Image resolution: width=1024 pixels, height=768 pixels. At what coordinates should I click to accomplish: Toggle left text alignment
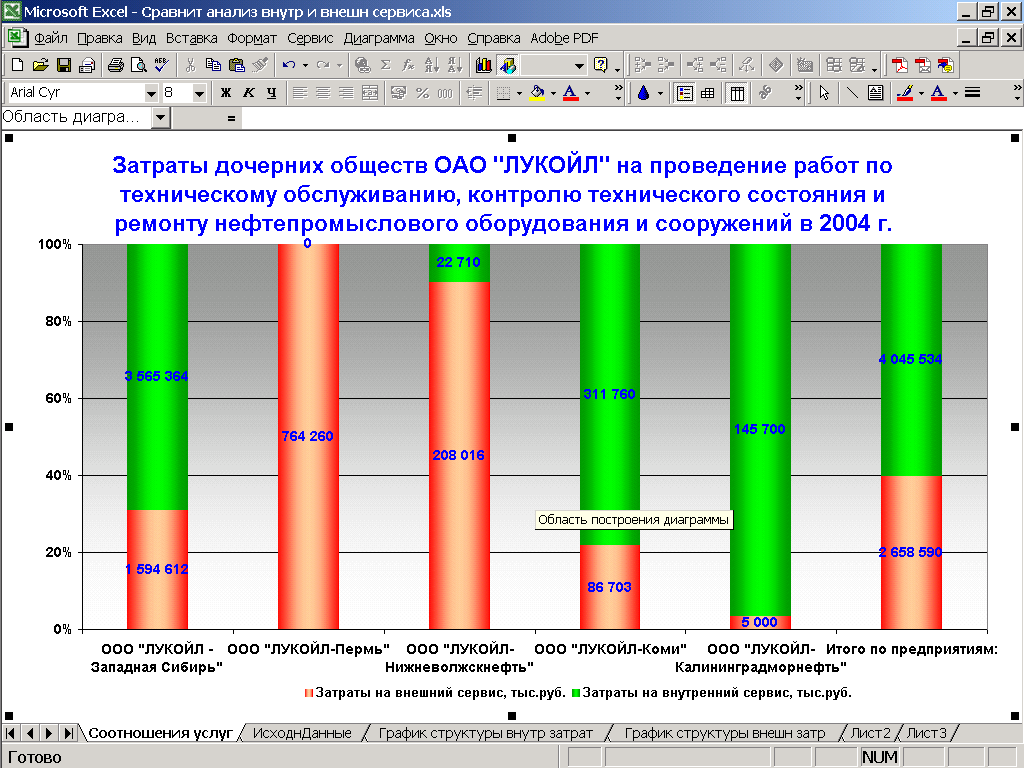[300, 93]
